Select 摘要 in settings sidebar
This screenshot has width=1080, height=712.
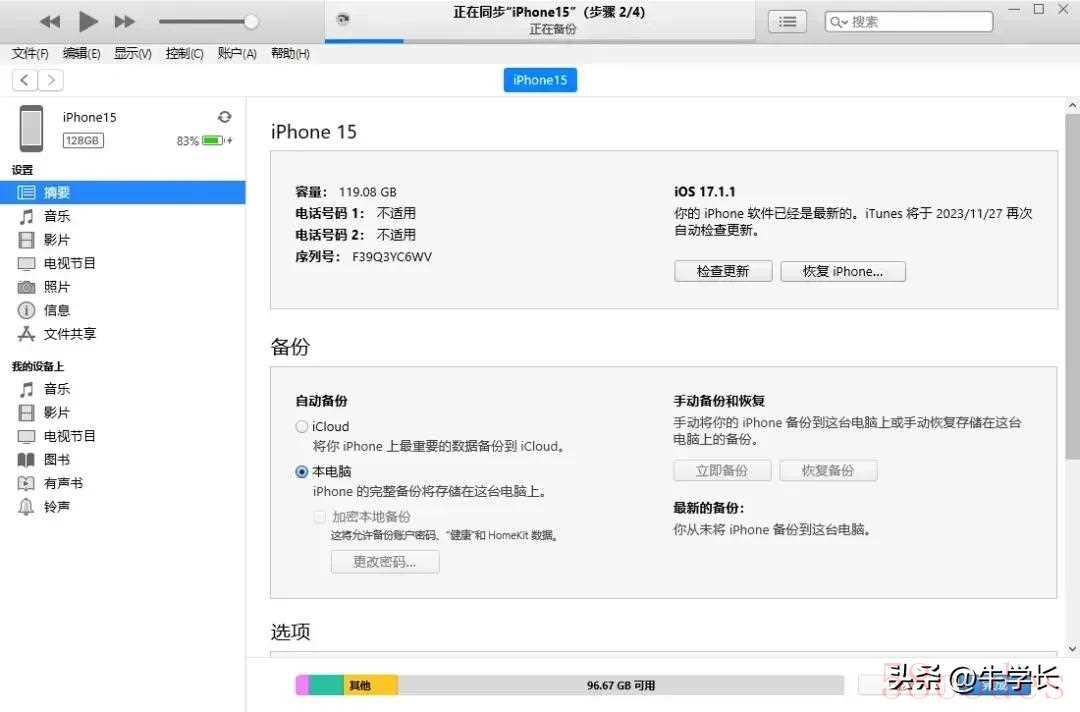click(123, 193)
